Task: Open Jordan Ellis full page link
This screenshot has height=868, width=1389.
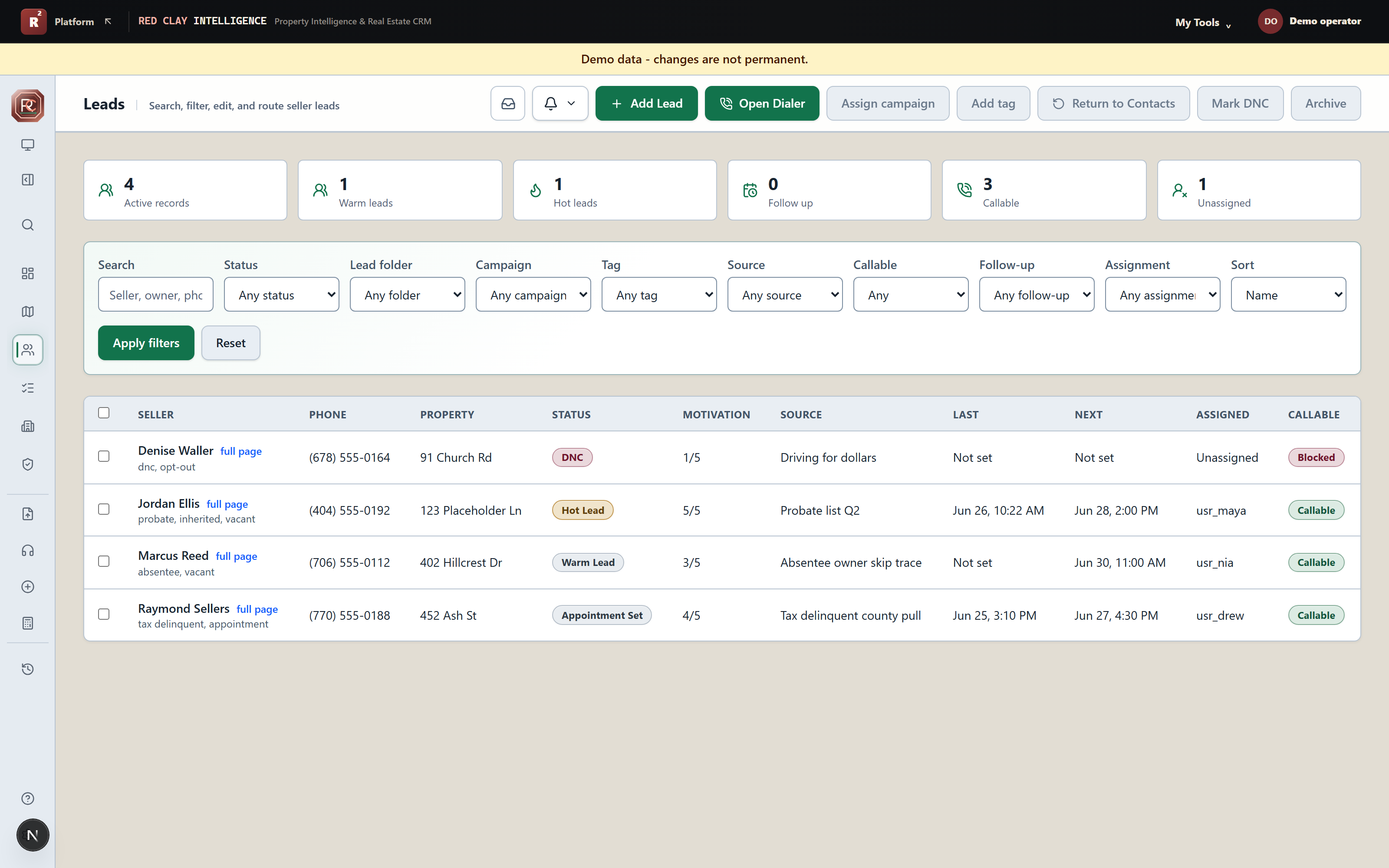Action: point(227,504)
